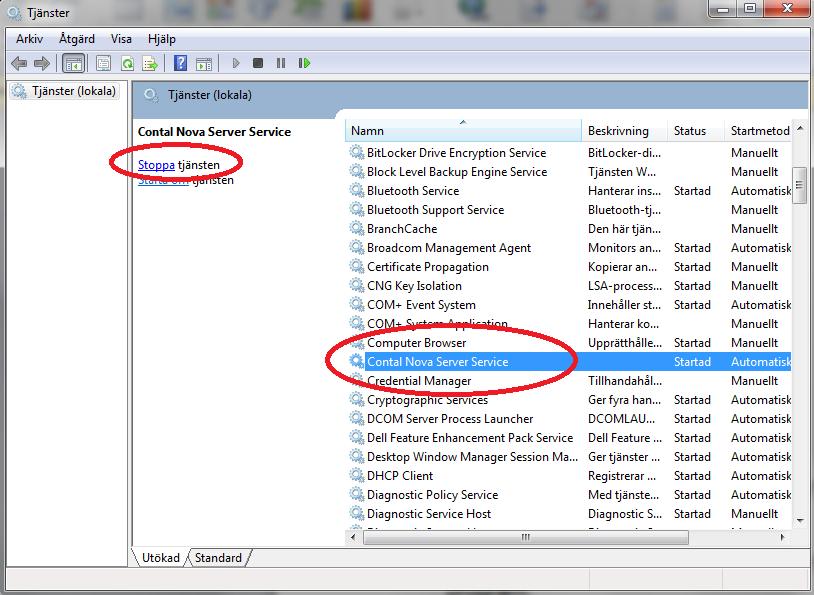
Task: Sort by the Namn column header
Action: [x=463, y=130]
